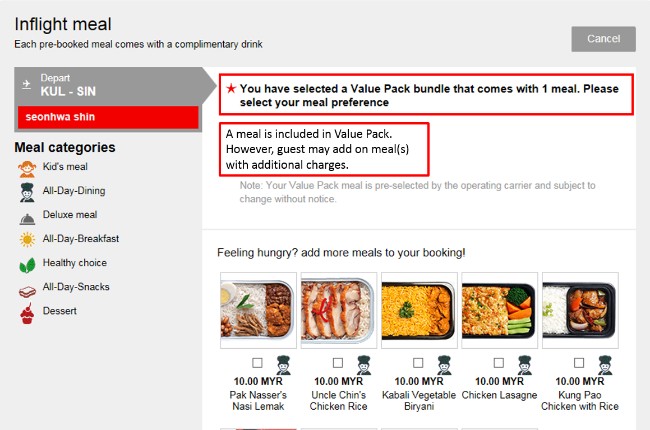The height and width of the screenshot is (430, 650).
Task: Pick the Dessert cupcake icon
Action: (27, 313)
